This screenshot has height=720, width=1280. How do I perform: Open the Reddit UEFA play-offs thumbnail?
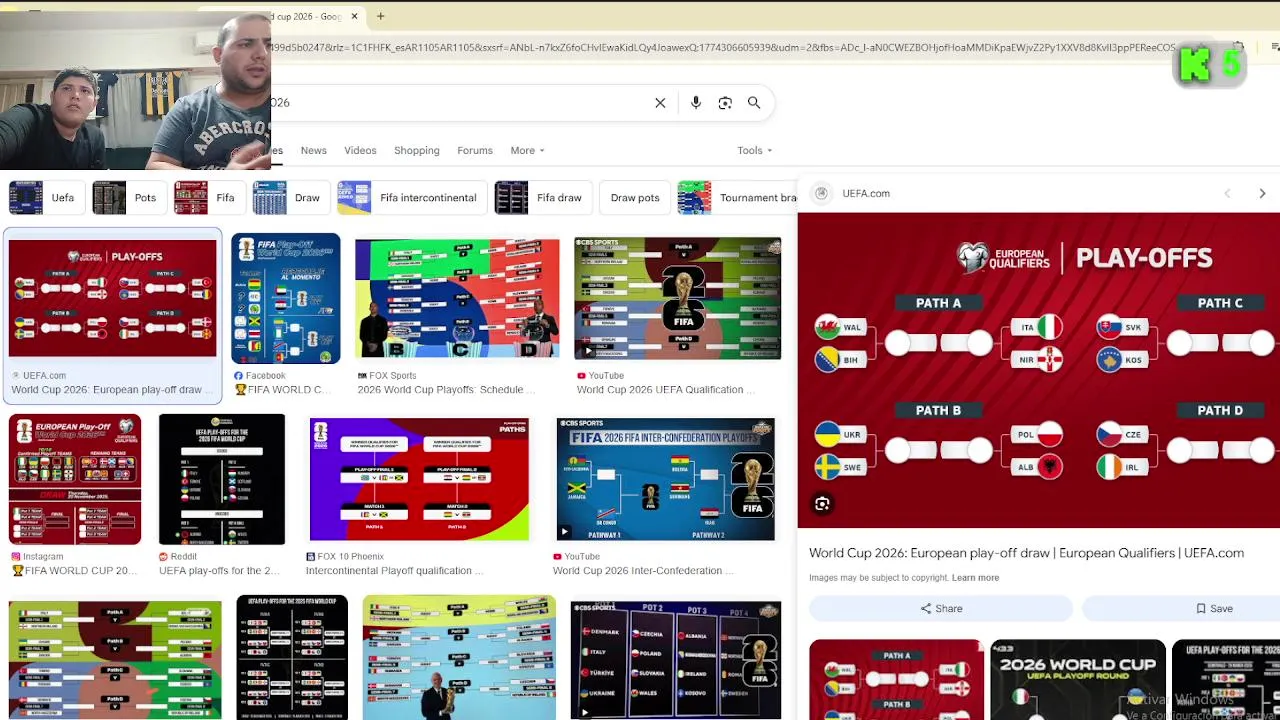222,479
